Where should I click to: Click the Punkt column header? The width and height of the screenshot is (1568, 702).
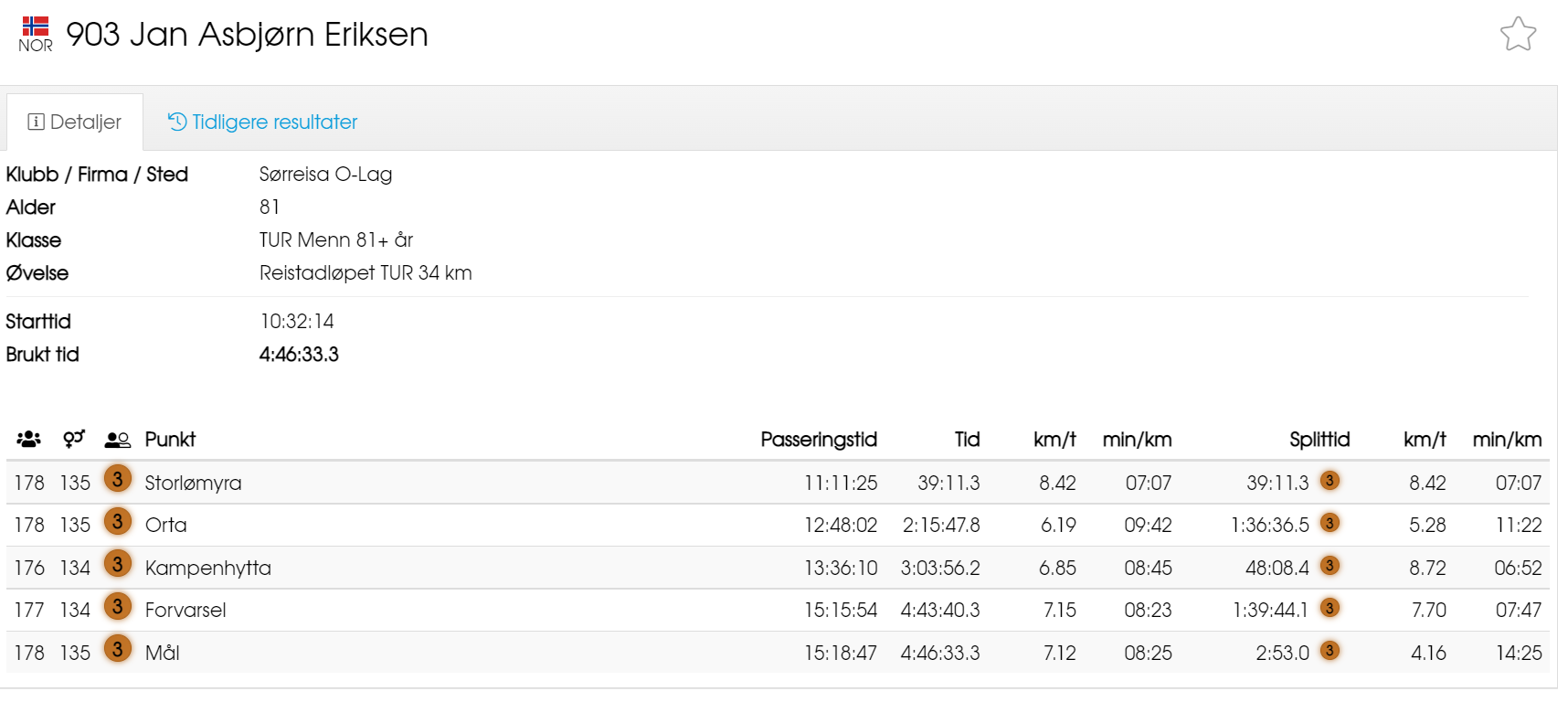[170, 440]
